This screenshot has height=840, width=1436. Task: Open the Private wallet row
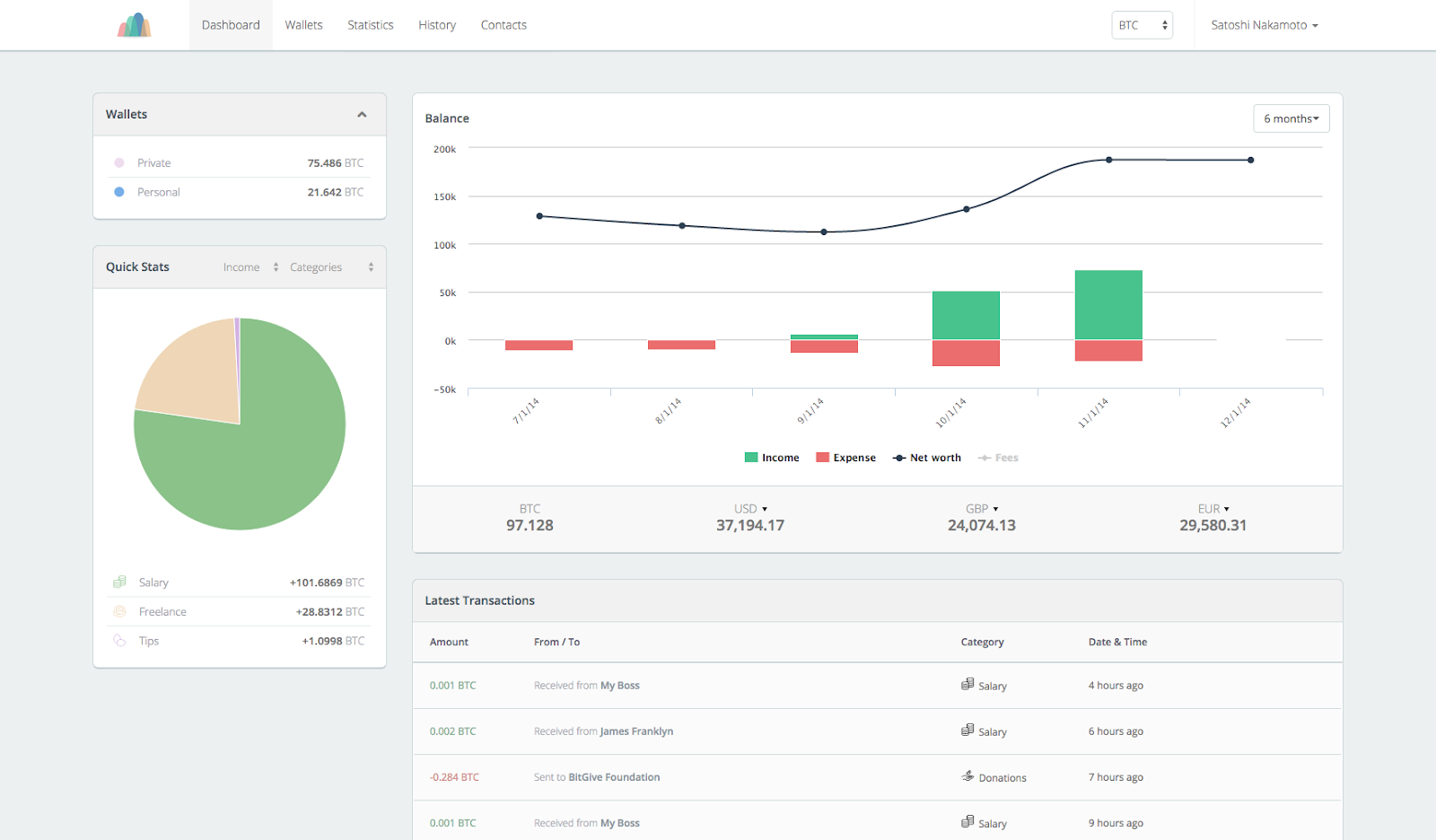[x=240, y=162]
